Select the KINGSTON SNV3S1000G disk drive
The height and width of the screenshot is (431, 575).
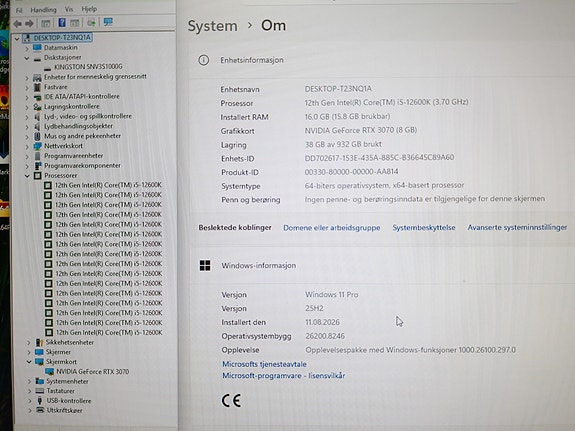(x=88, y=67)
